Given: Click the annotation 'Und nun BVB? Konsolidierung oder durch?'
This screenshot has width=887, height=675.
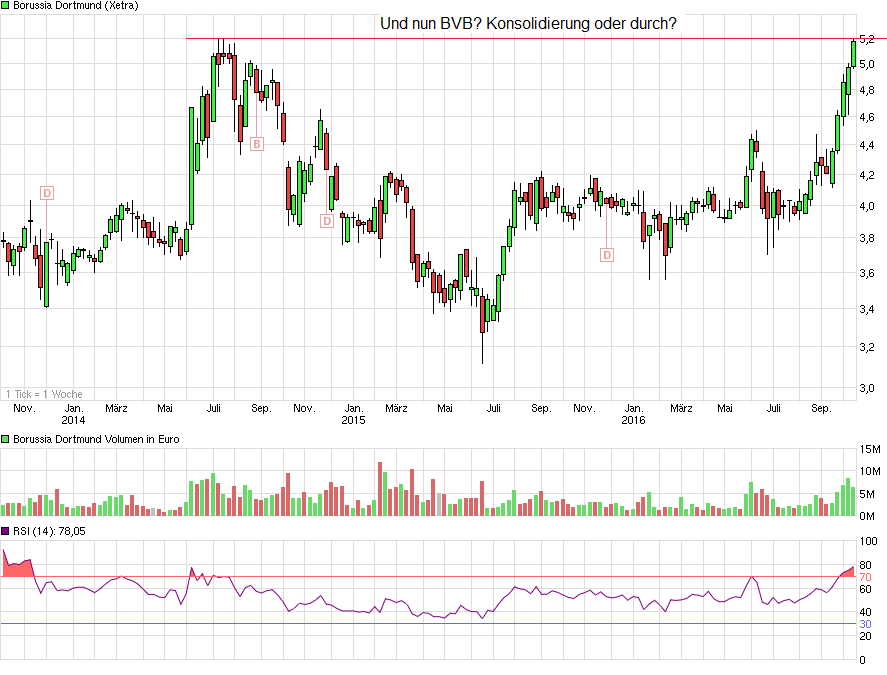Looking at the screenshot, I should 528,24.
